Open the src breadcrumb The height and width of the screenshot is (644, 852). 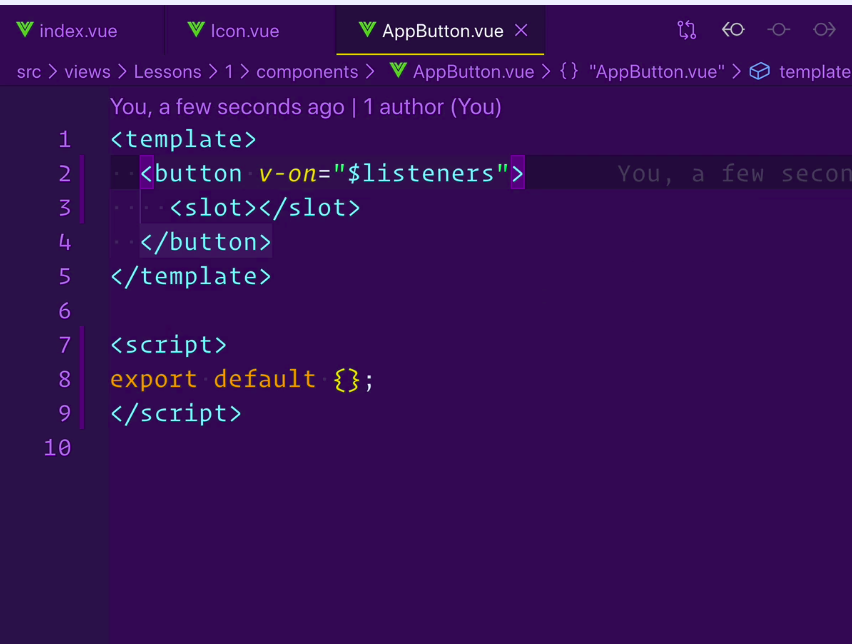pos(29,72)
